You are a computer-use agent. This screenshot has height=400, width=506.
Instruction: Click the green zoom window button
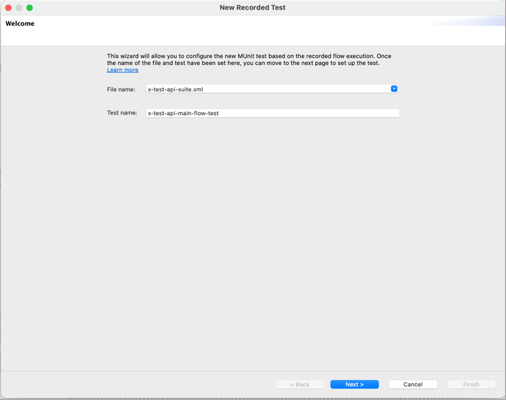tap(30, 8)
